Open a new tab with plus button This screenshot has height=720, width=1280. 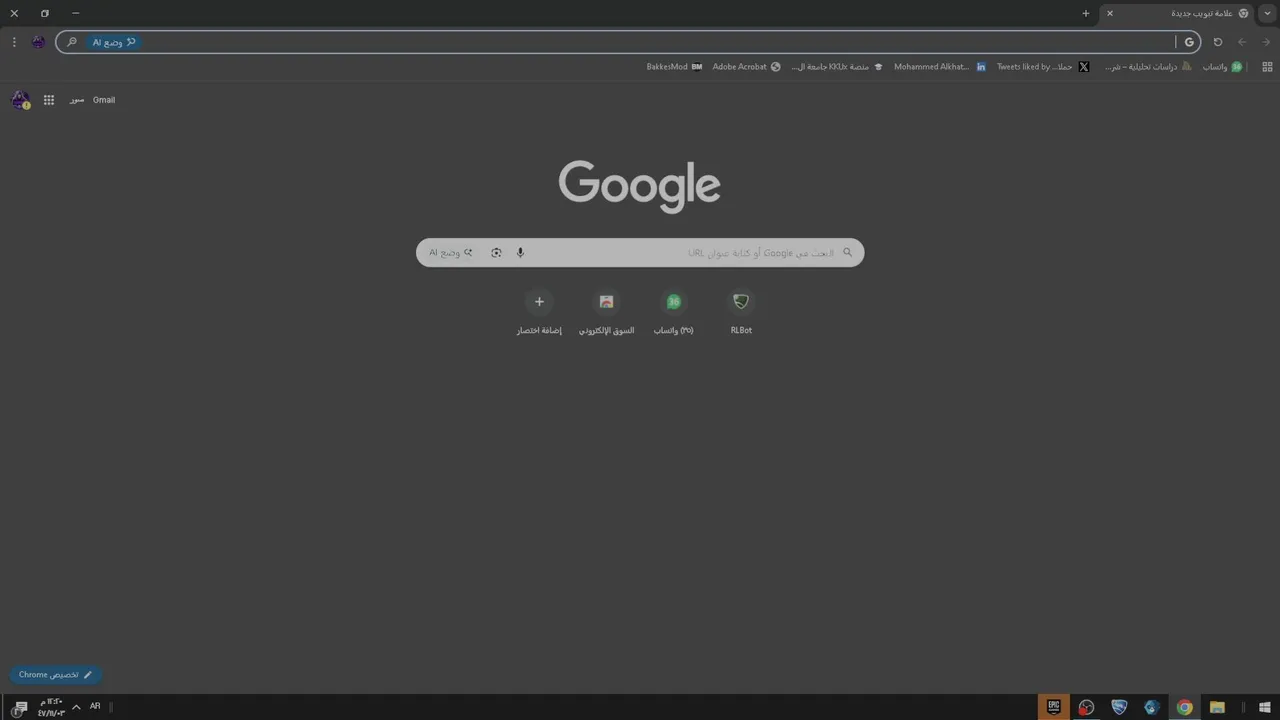1086,13
